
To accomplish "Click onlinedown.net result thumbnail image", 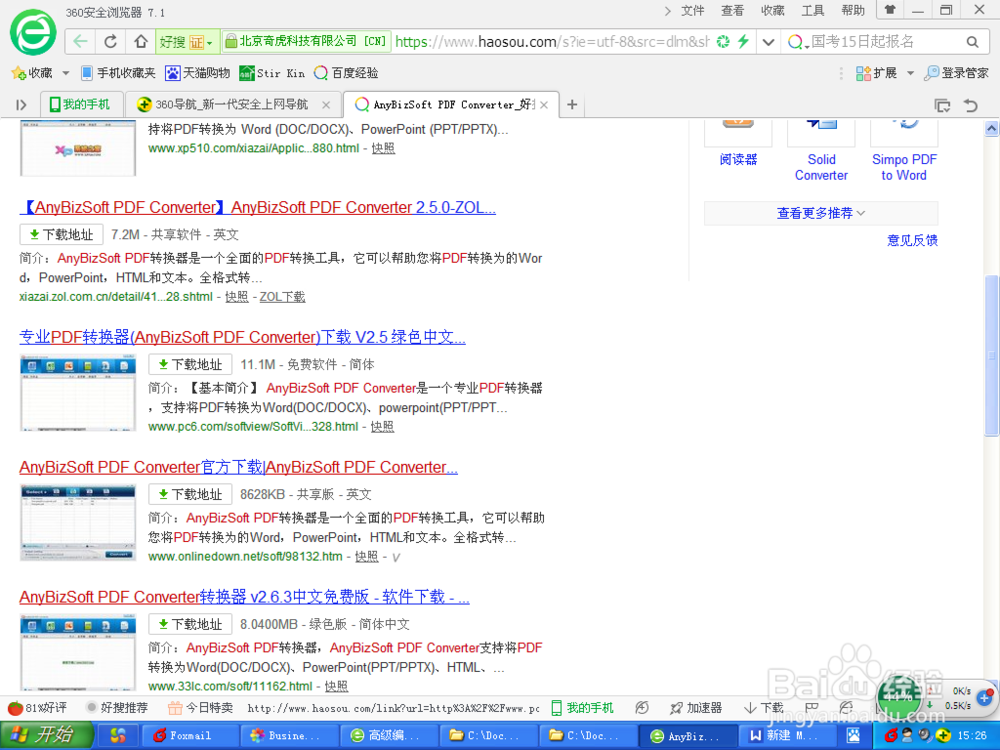I will 78,524.
